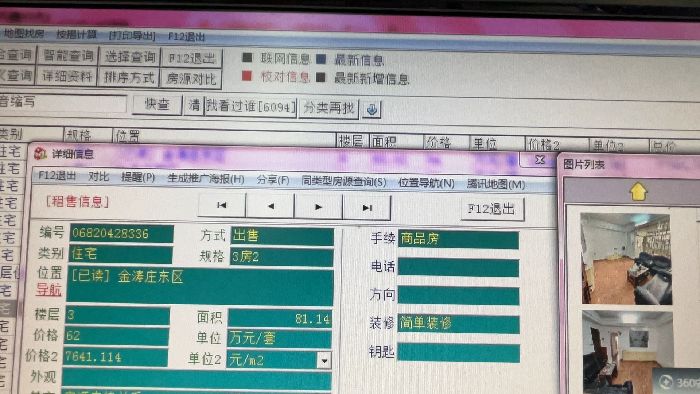Open the 生成推广海报(H) menu
Image resolution: width=700 pixels, height=394 pixels.
206,179
